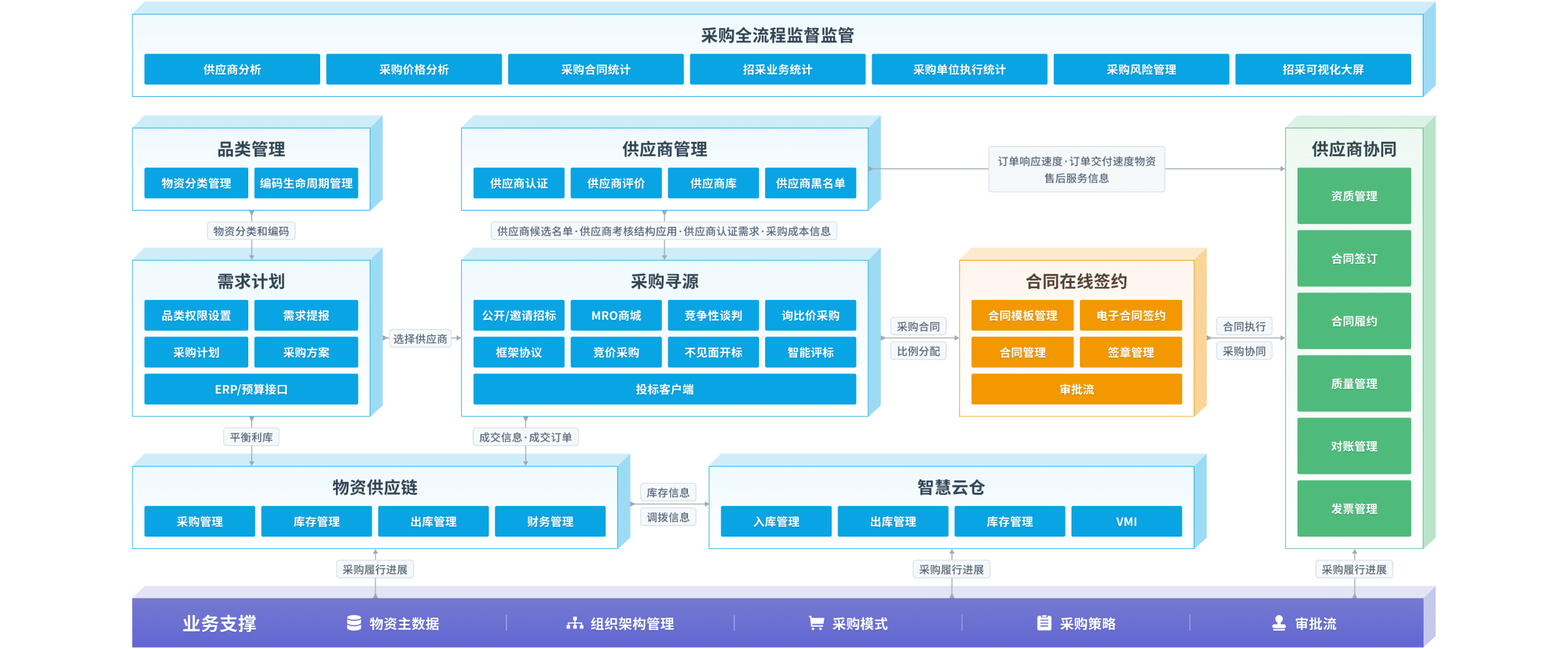Click the database icon beside 物资主数据
The image size is (1568, 649).
click(x=353, y=623)
